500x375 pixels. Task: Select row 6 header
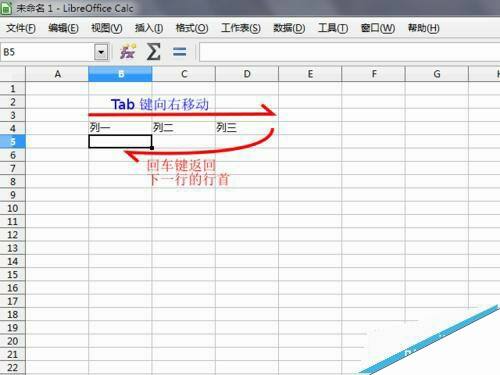(13, 155)
